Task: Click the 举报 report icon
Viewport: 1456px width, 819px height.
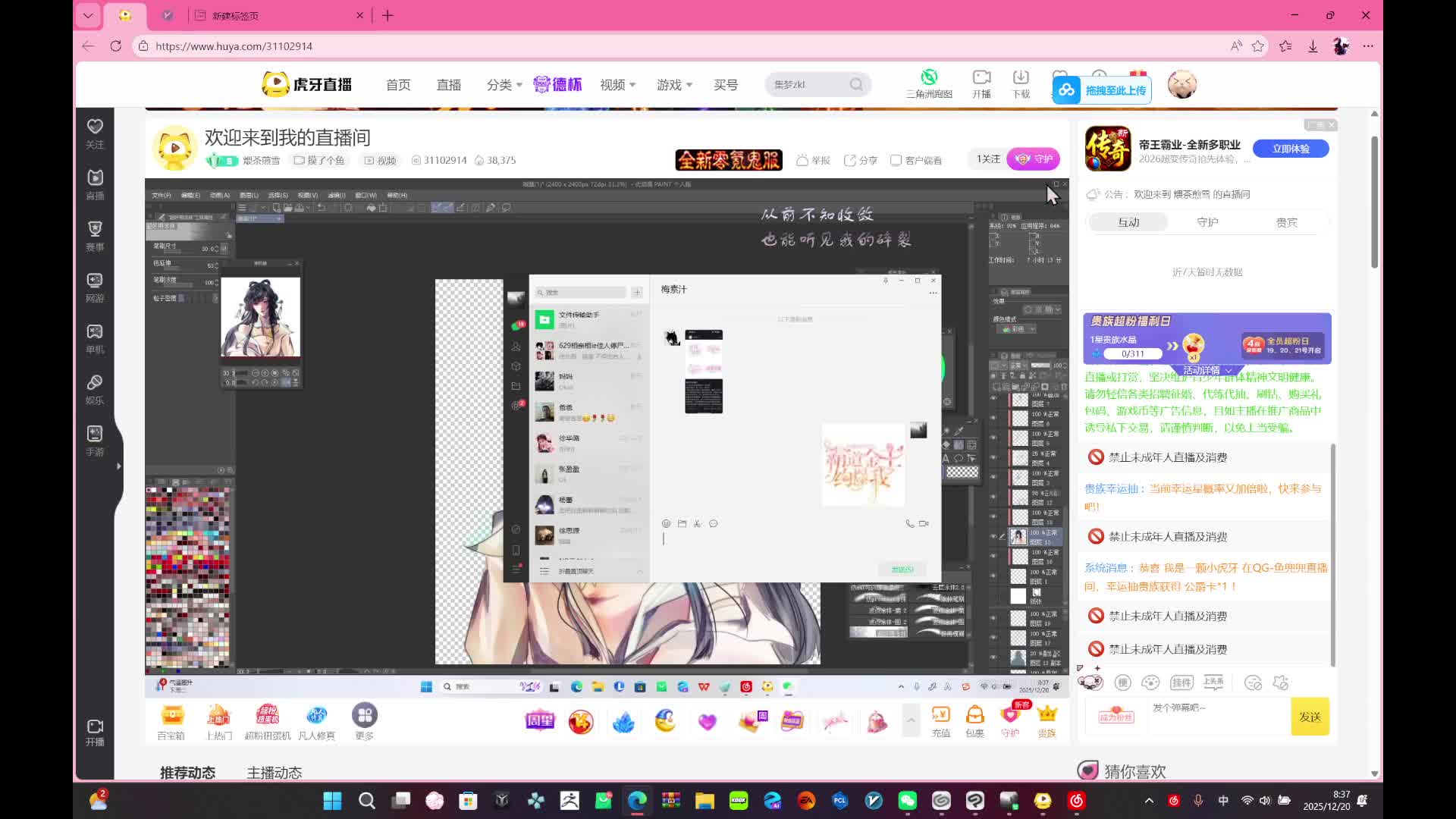Action: (802, 160)
